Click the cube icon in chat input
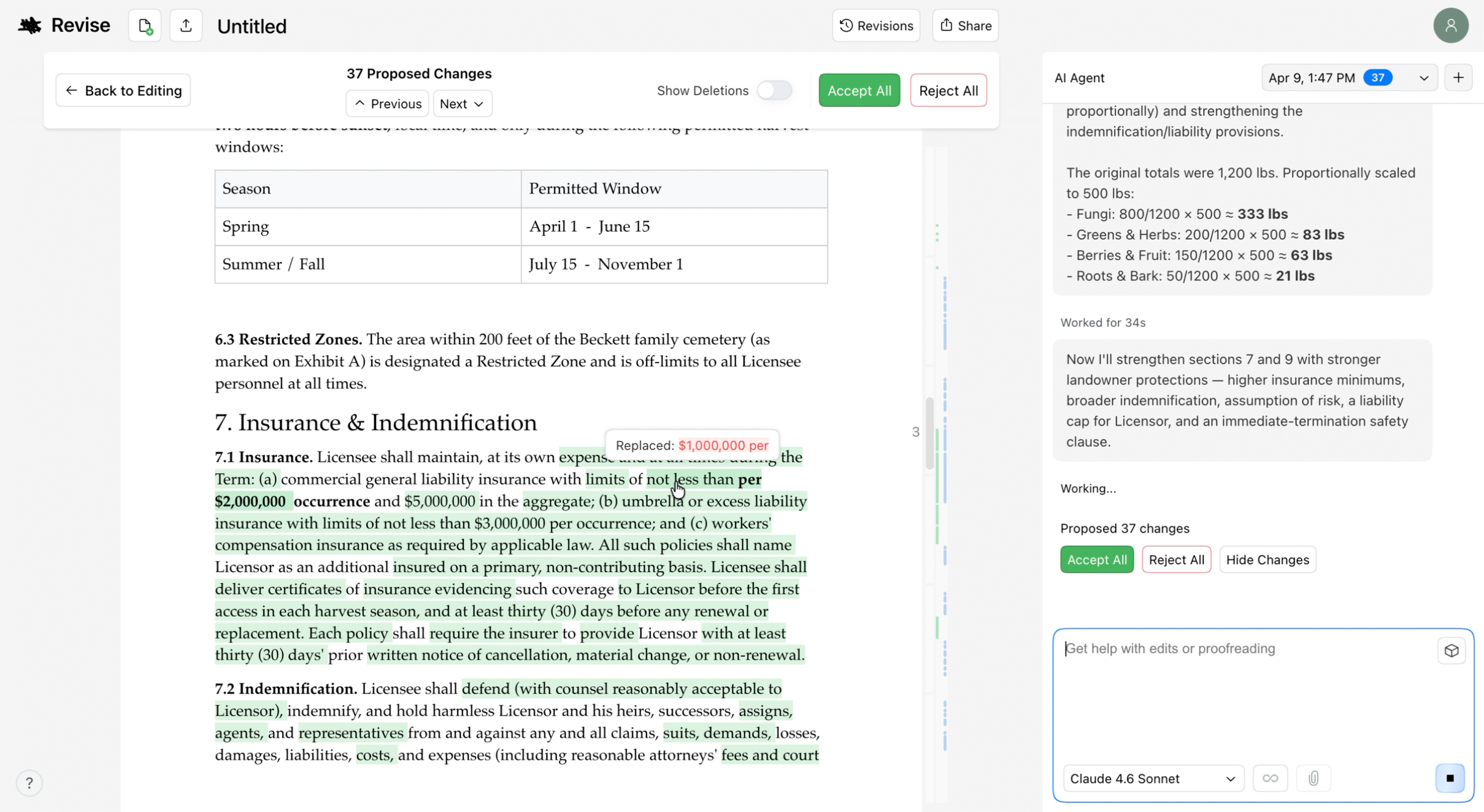1484x812 pixels. 1451,651
